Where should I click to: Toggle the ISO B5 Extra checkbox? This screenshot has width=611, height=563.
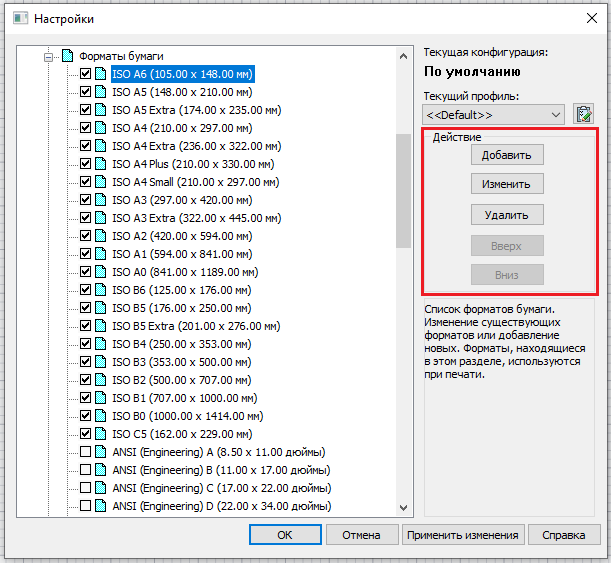(85, 326)
